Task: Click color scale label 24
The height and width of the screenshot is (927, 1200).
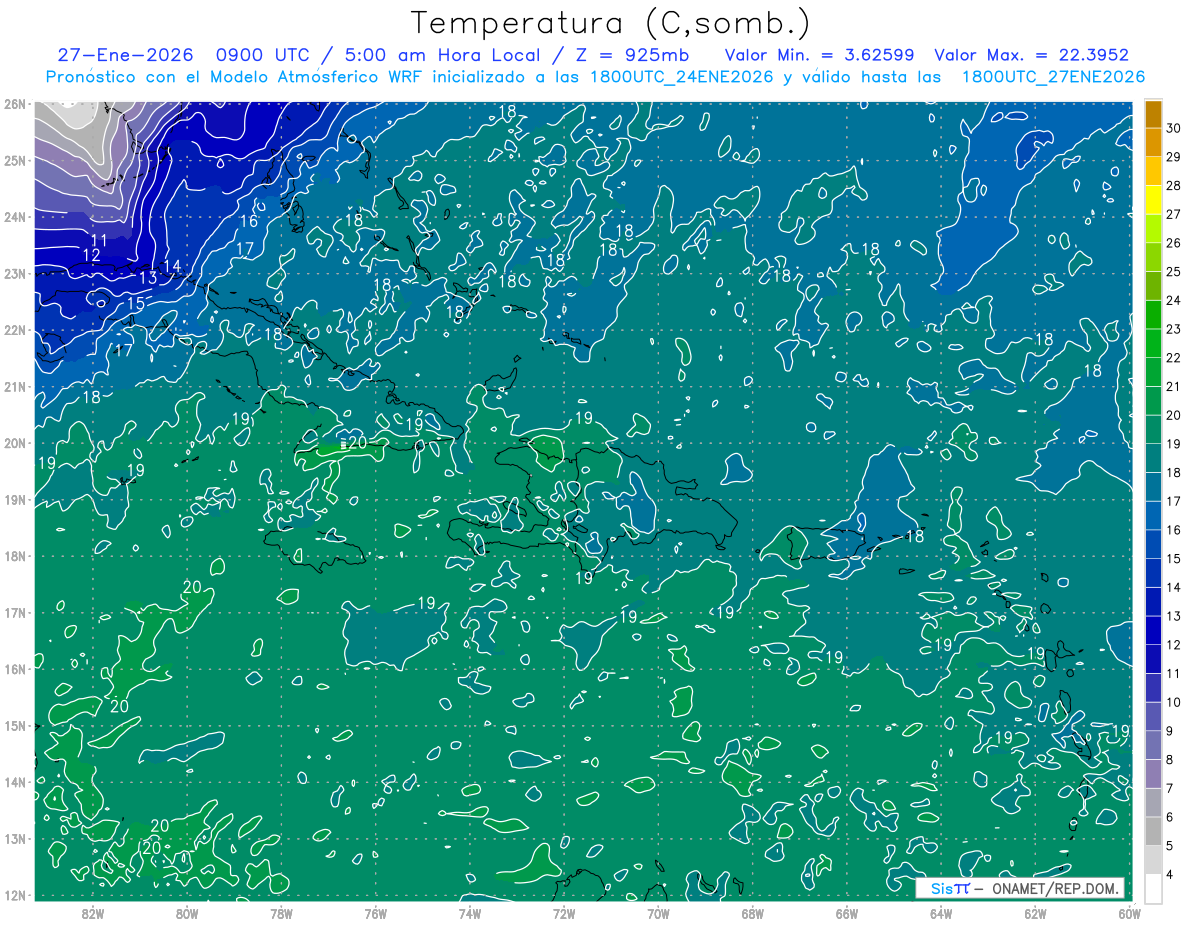Action: tap(1174, 300)
